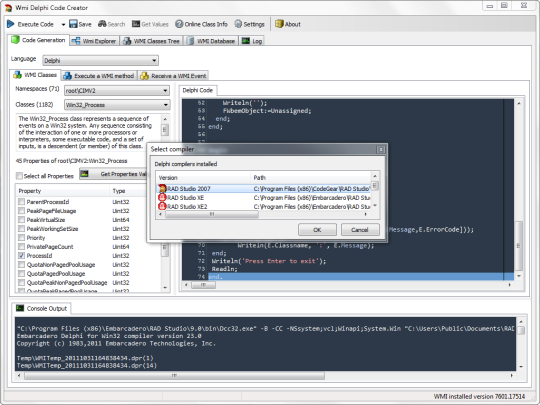540x405 pixels.
Task: Click console output horizontal scrollbar thumb
Action: click(174, 375)
